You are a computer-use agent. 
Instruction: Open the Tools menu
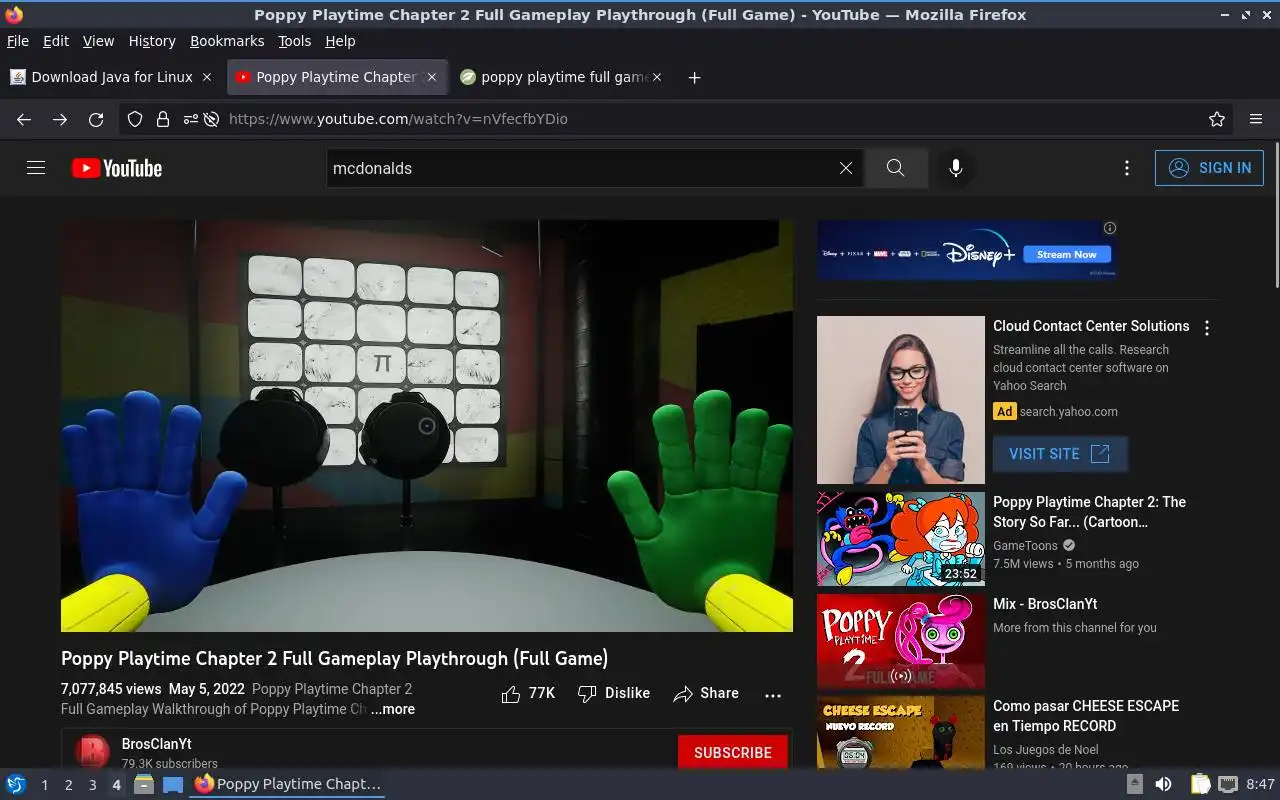pyautogui.click(x=295, y=41)
